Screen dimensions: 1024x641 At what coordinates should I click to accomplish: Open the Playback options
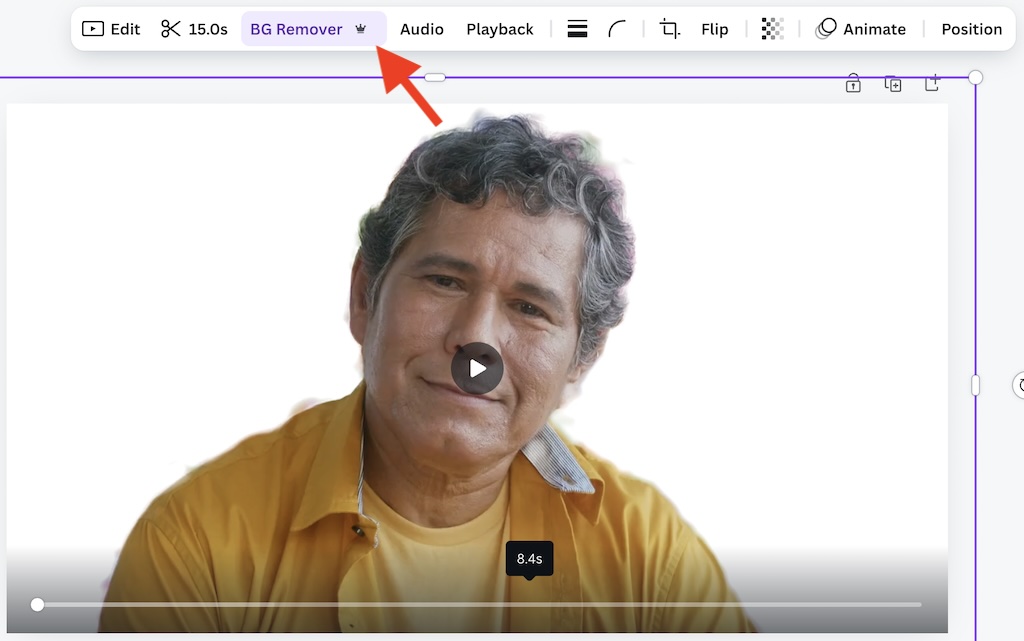point(500,29)
